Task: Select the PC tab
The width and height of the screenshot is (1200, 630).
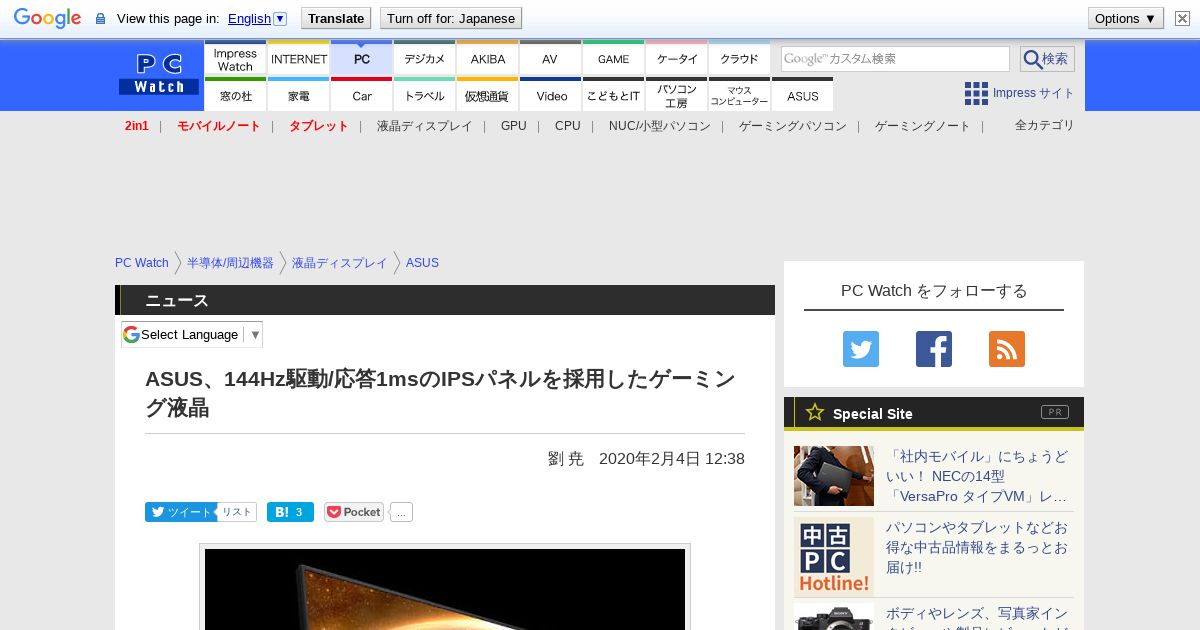Action: point(362,58)
